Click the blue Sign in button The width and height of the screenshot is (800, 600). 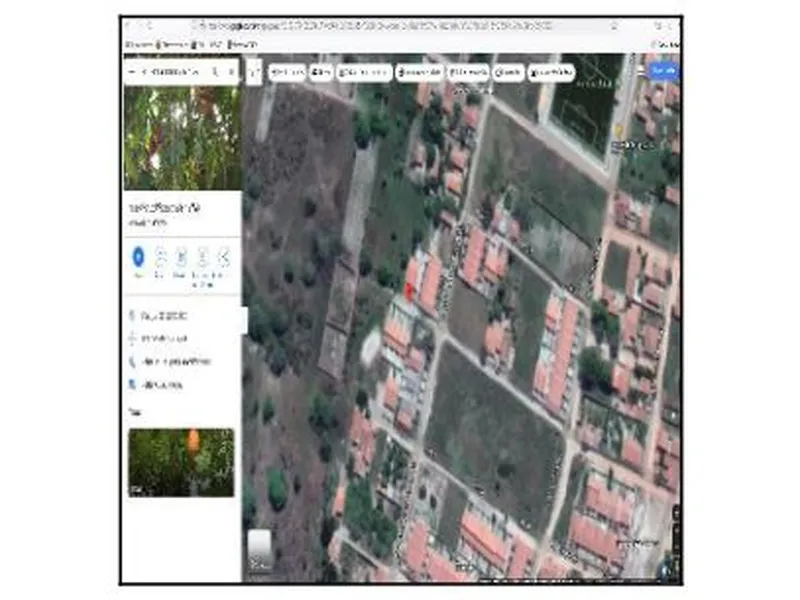(664, 72)
